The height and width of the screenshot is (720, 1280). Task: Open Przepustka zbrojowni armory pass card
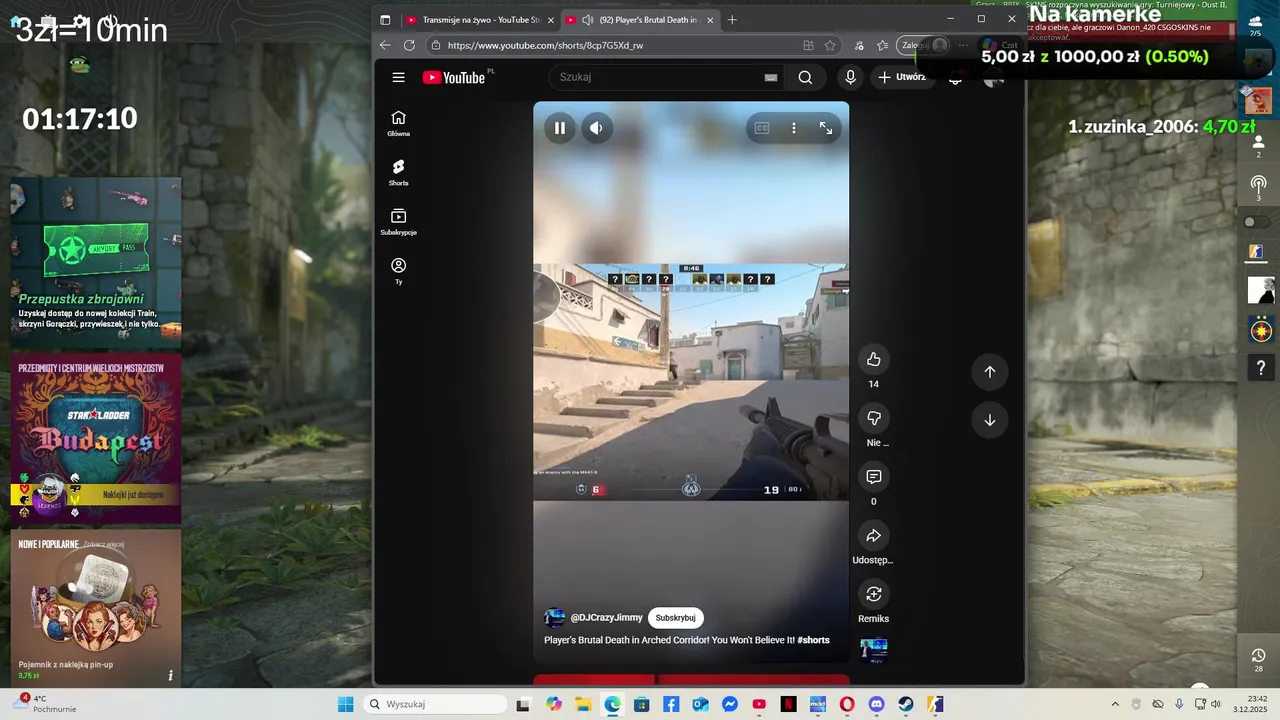(96, 261)
